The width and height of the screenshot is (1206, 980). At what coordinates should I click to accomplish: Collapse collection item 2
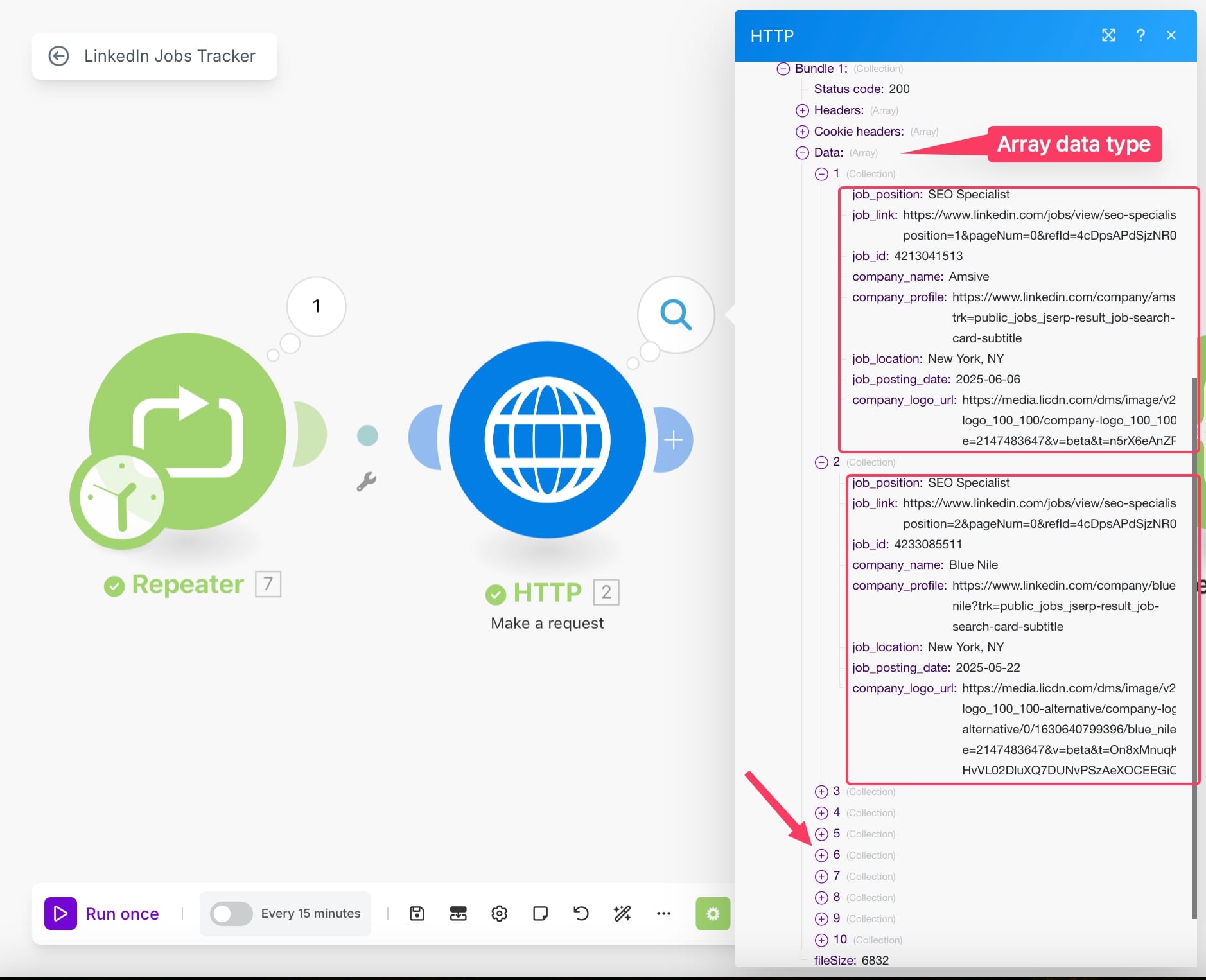pyautogui.click(x=821, y=462)
